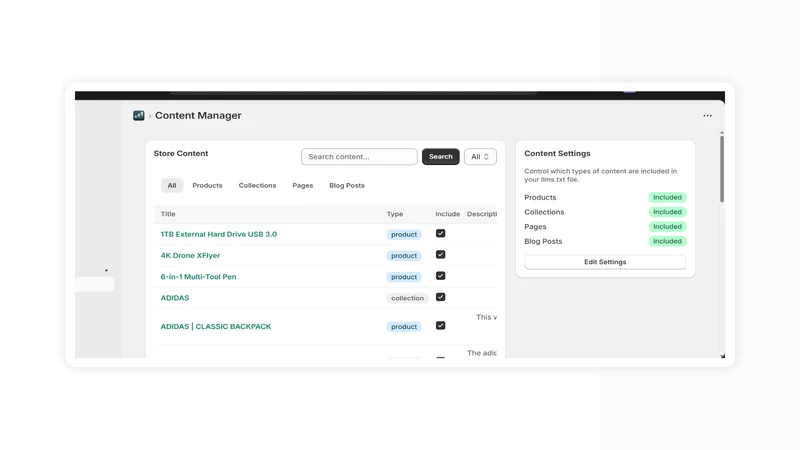Open ADIDAS | CLASSIC BACKPACK link
This screenshot has width=800, height=450.
click(216, 327)
